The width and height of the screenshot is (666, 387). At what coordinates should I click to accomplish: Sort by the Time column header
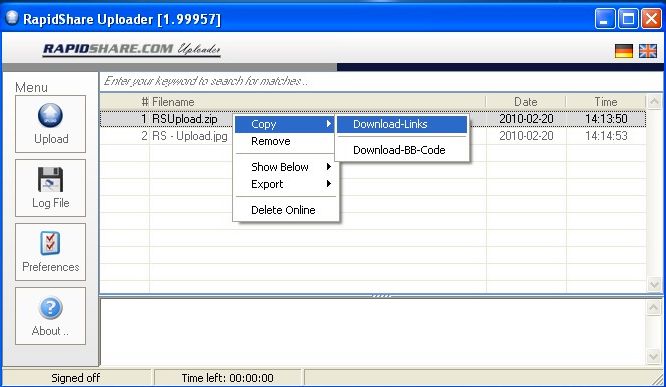coord(606,102)
